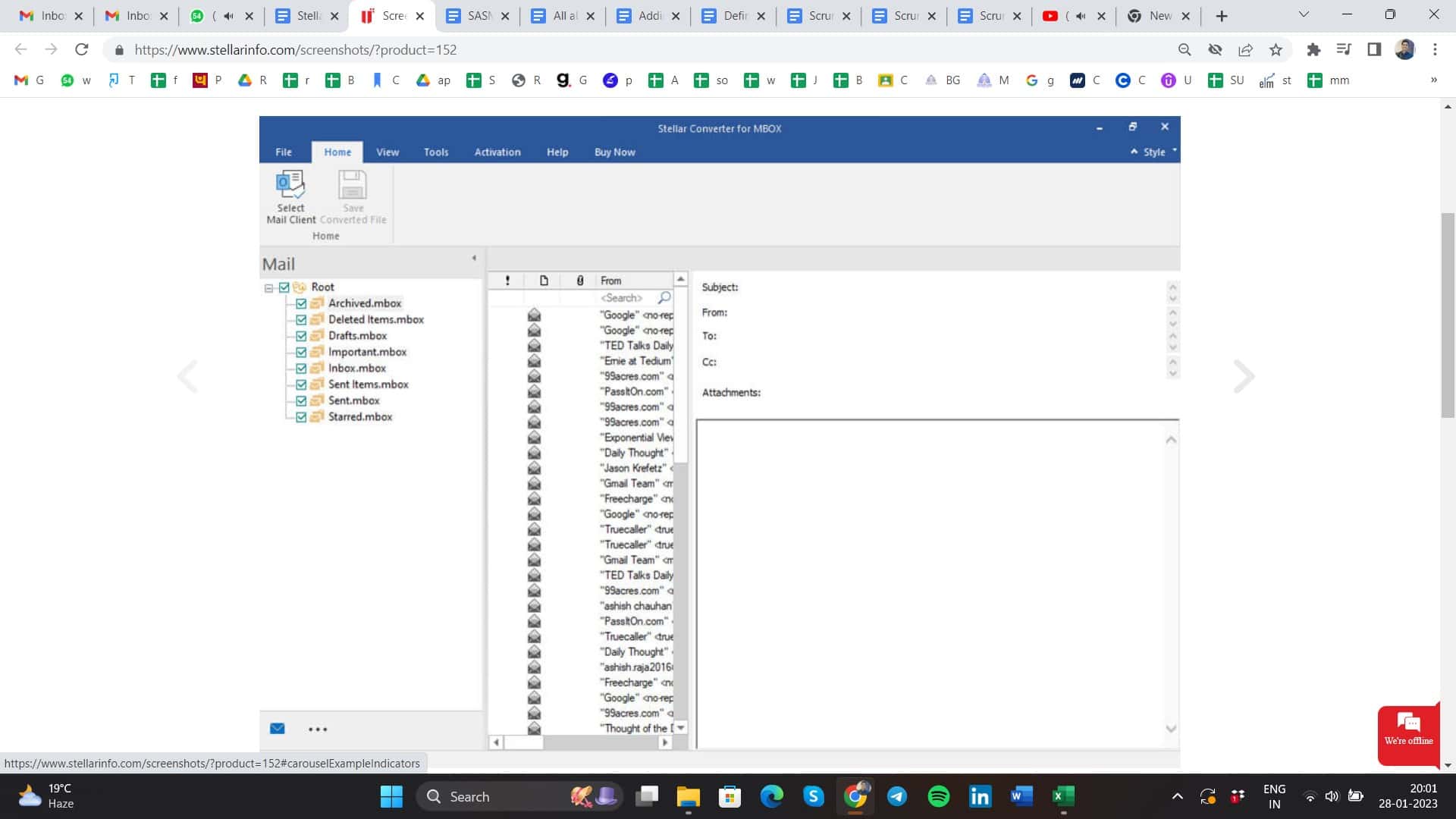Select Starred.mbox folder in tree

click(360, 417)
